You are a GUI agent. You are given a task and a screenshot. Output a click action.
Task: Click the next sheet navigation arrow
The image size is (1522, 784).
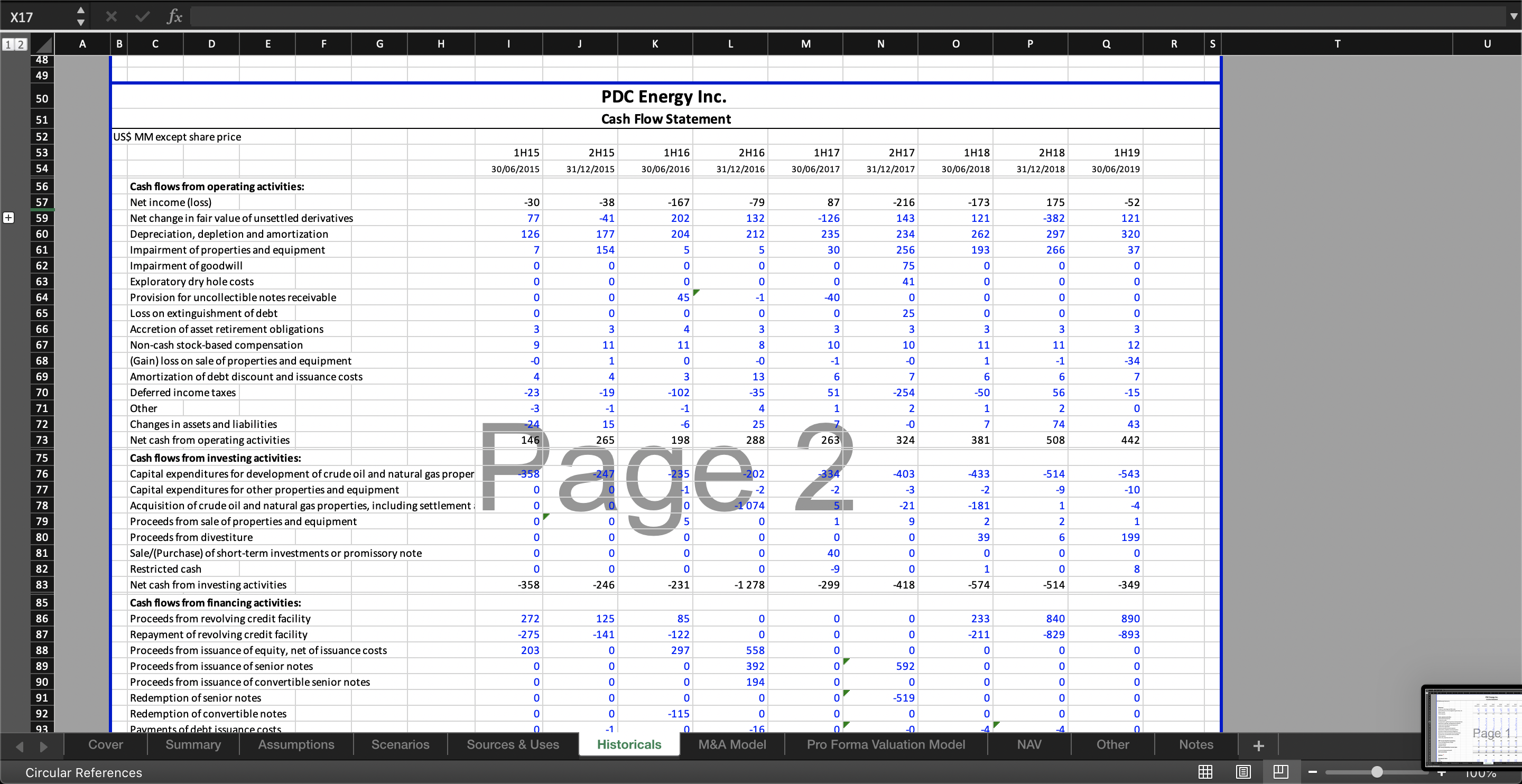(x=43, y=746)
